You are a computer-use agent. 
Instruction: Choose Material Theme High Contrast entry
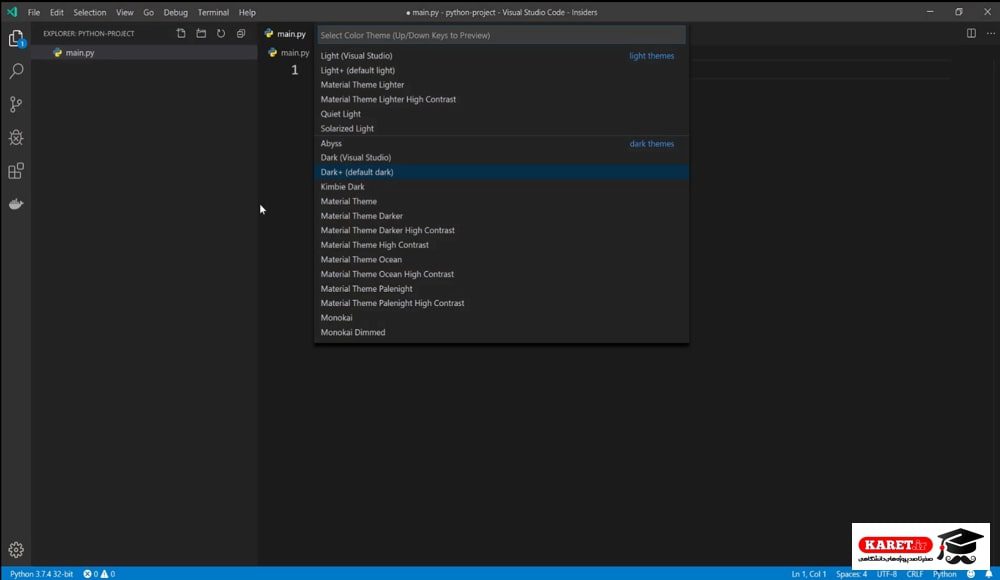(501, 245)
